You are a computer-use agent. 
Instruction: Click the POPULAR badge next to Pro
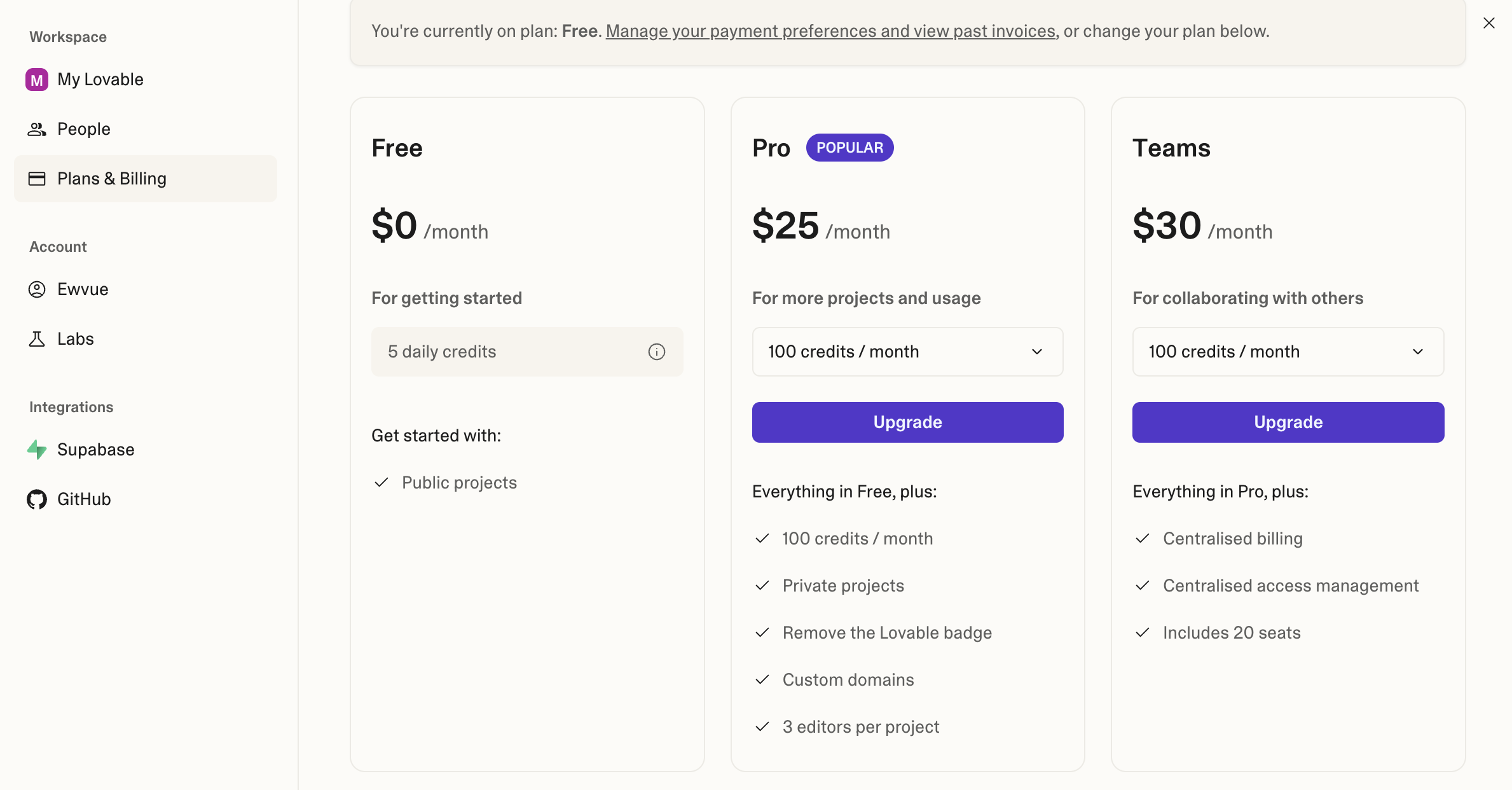(x=849, y=148)
